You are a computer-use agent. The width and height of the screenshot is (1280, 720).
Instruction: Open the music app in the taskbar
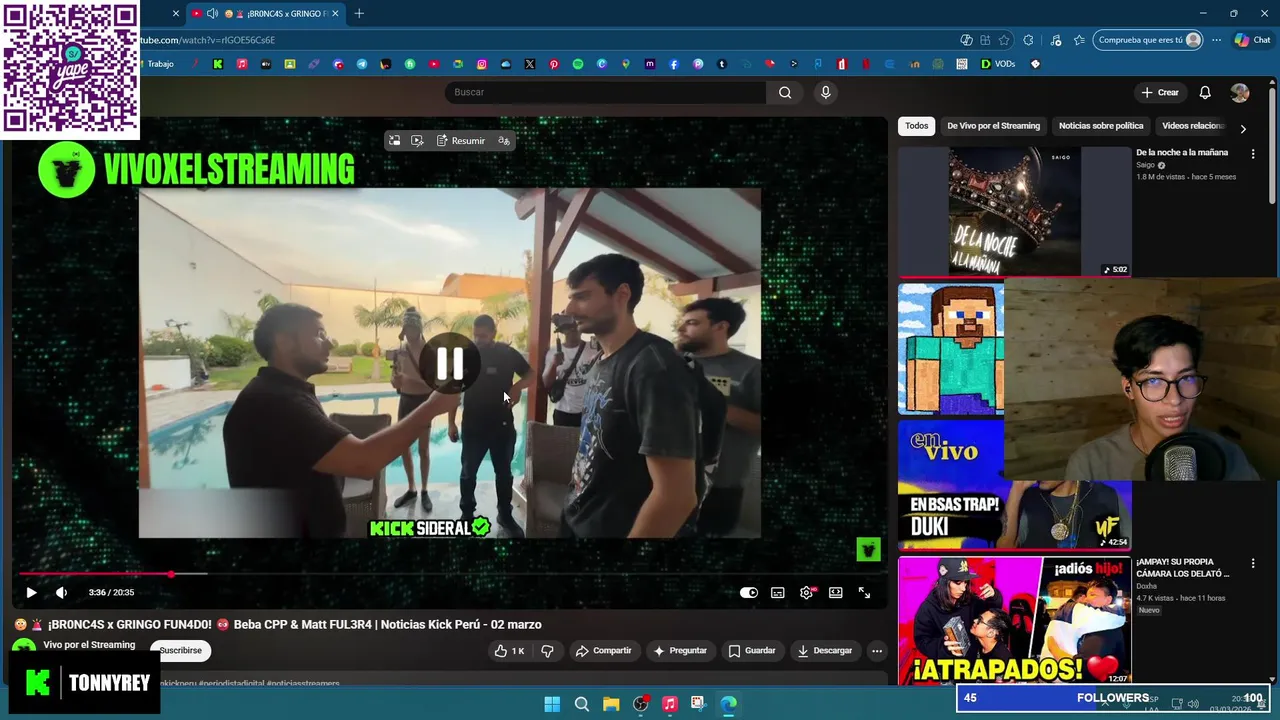pos(670,704)
